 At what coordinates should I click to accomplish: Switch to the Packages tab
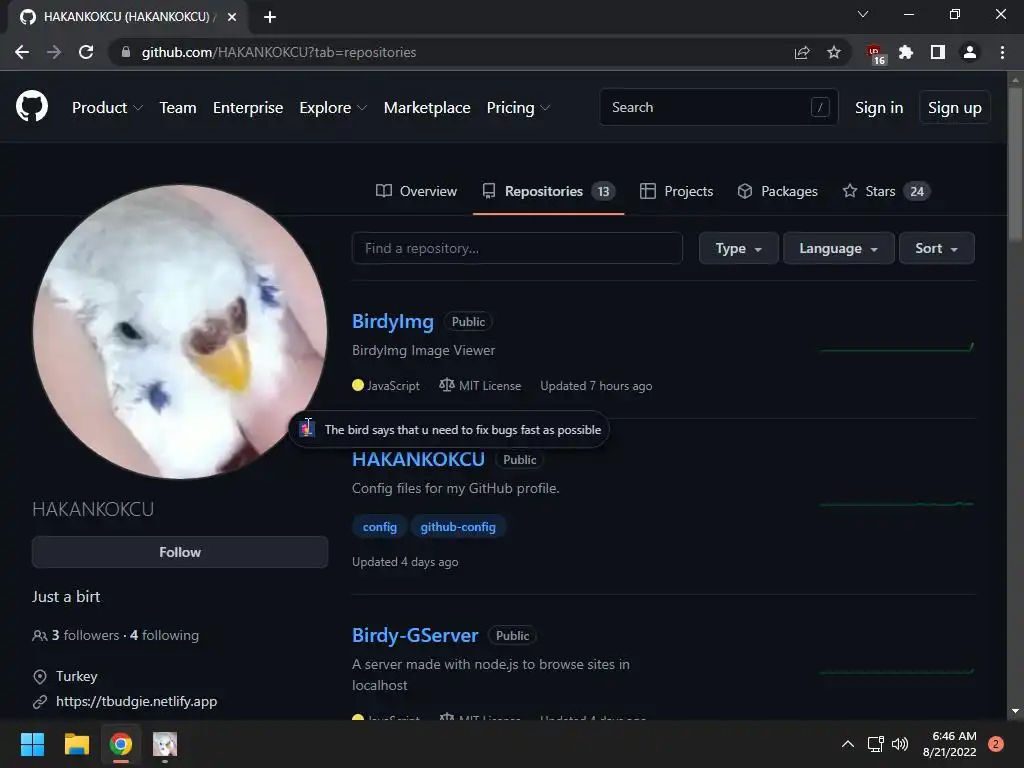pyautogui.click(x=777, y=191)
